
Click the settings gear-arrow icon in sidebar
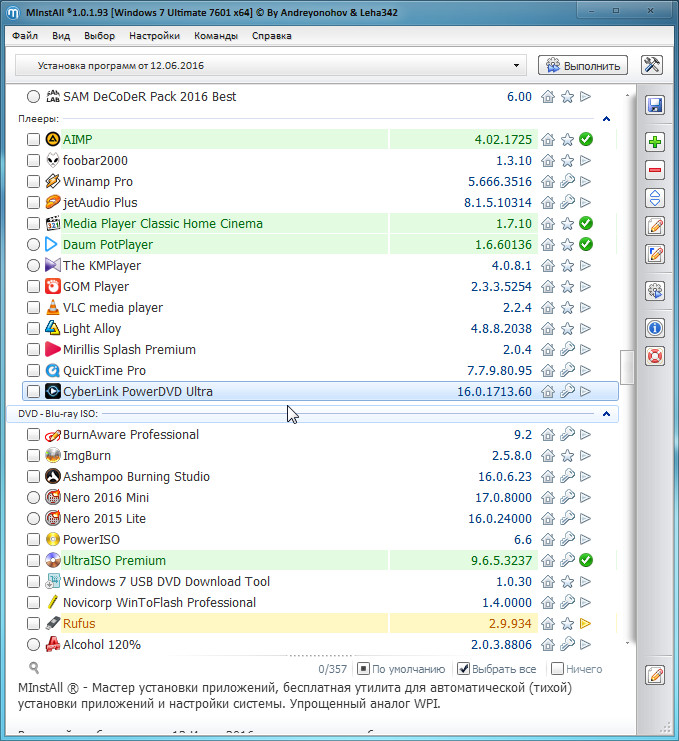(x=655, y=291)
